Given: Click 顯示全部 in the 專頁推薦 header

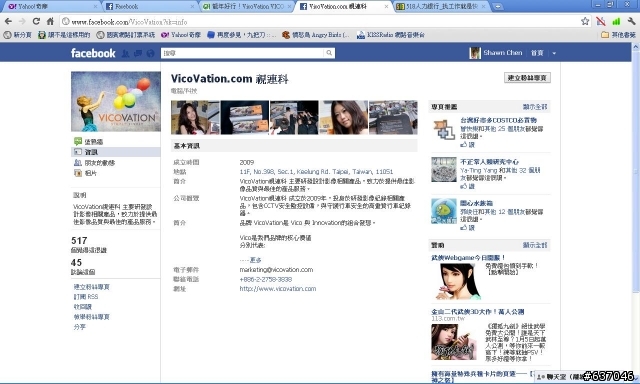Looking at the screenshot, I should click(x=535, y=107).
